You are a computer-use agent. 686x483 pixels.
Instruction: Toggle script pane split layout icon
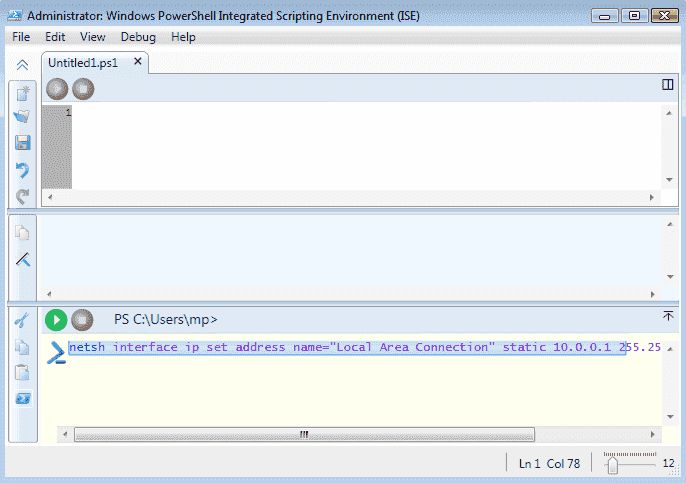(x=667, y=84)
